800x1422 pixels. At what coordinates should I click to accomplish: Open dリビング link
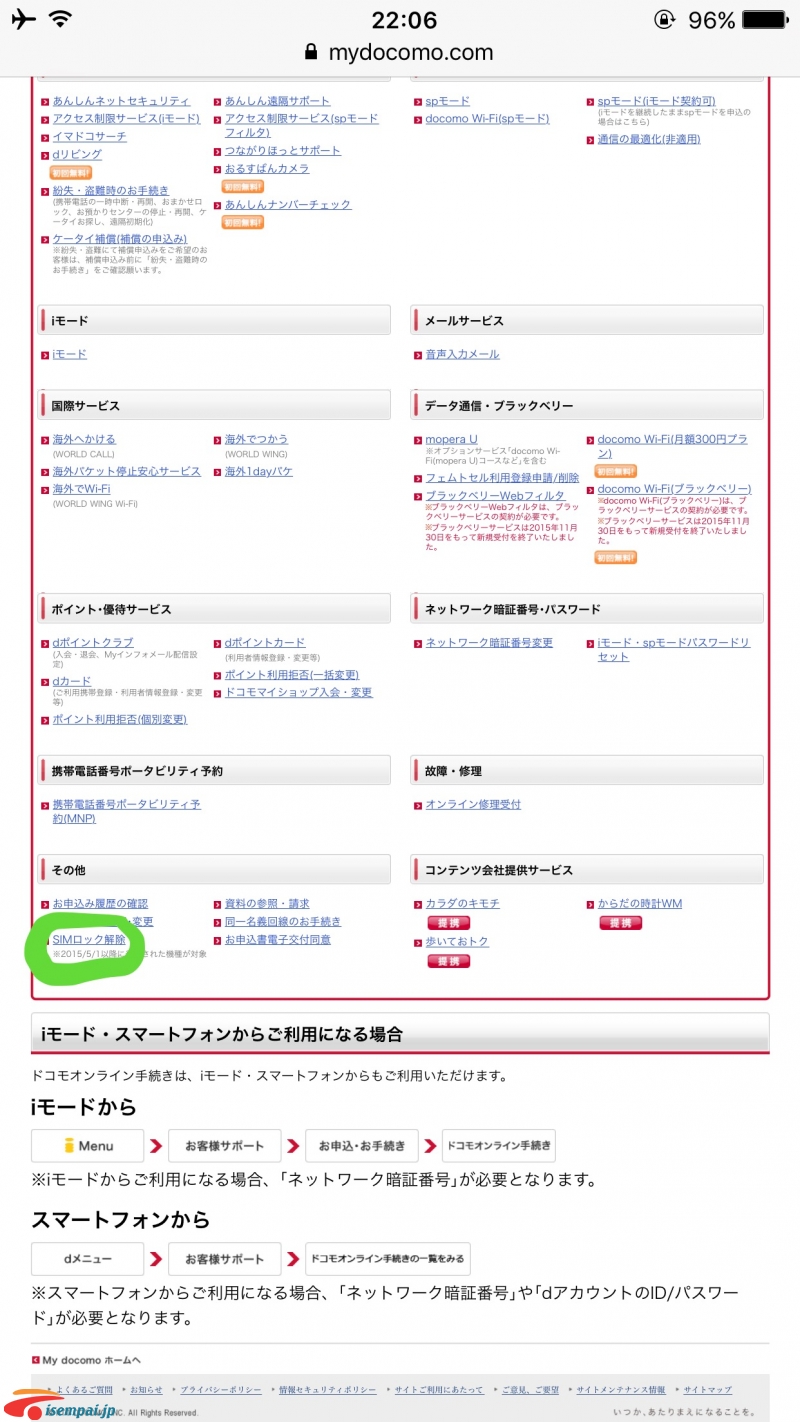77,154
